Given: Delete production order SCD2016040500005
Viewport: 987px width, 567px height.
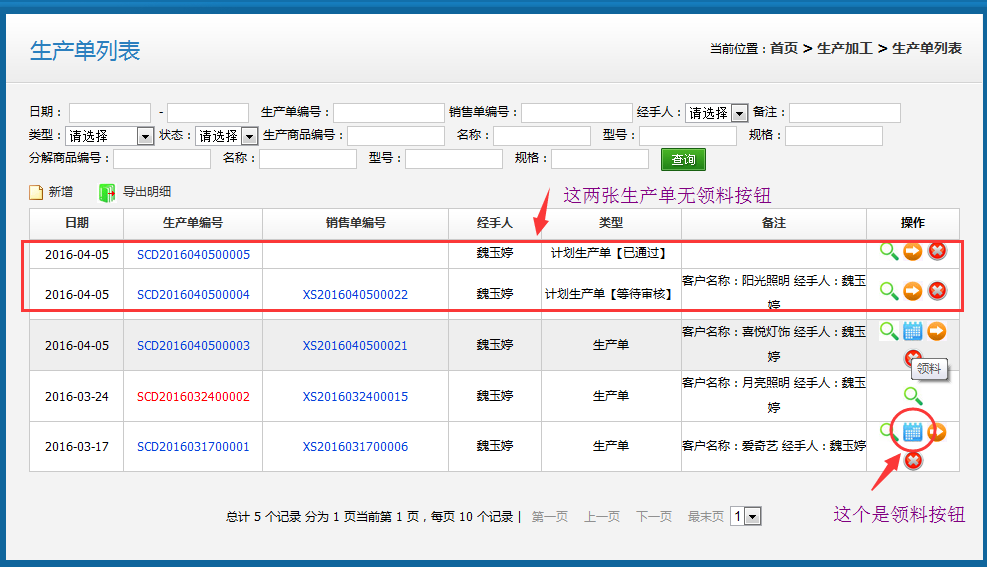Looking at the screenshot, I should click(x=937, y=251).
